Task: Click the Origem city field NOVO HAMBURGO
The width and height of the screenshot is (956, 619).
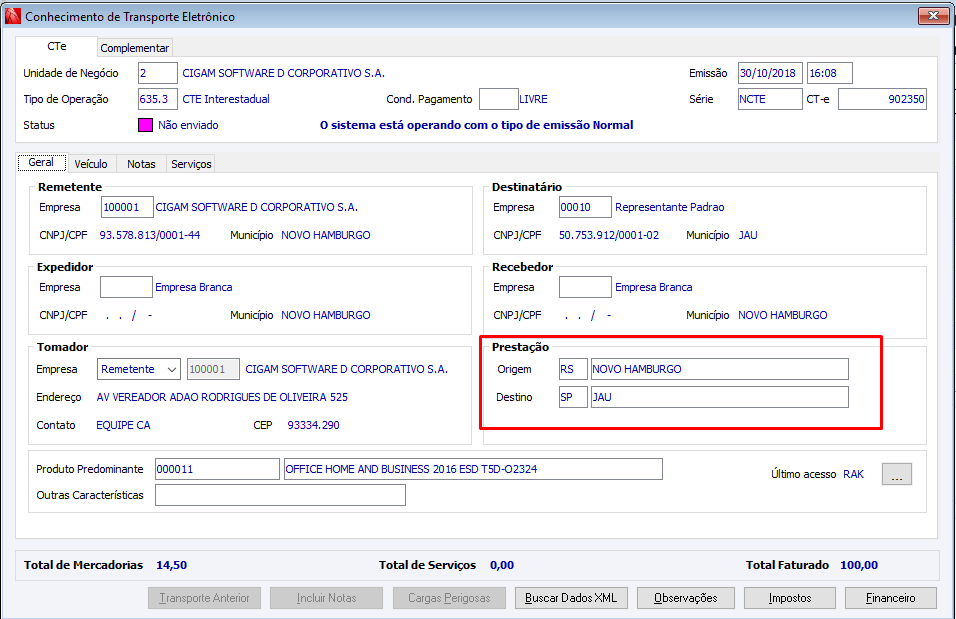Action: coord(719,369)
